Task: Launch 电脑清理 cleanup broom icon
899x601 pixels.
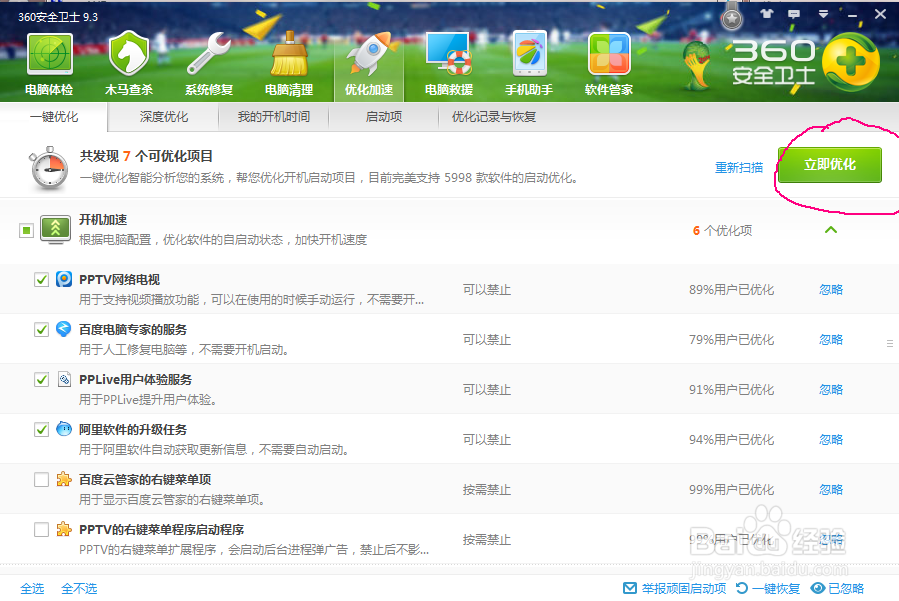Action: pyautogui.click(x=288, y=62)
